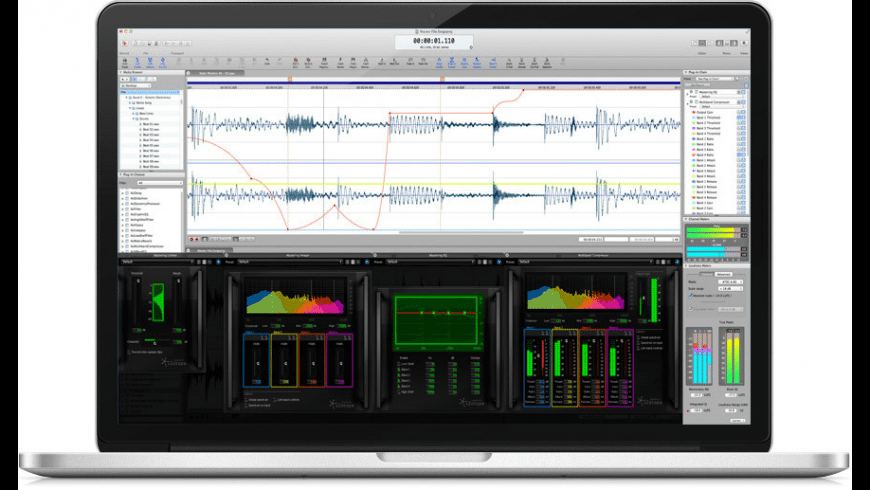This screenshot has height=490, width=870.
Task: Click the Zoom Out Full toolbar icon
Action: (x=534, y=62)
